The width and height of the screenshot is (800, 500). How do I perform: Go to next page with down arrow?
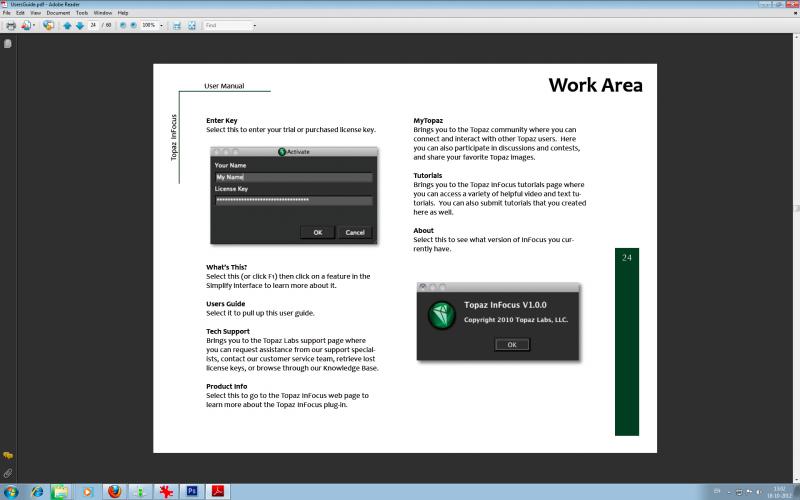point(80,26)
